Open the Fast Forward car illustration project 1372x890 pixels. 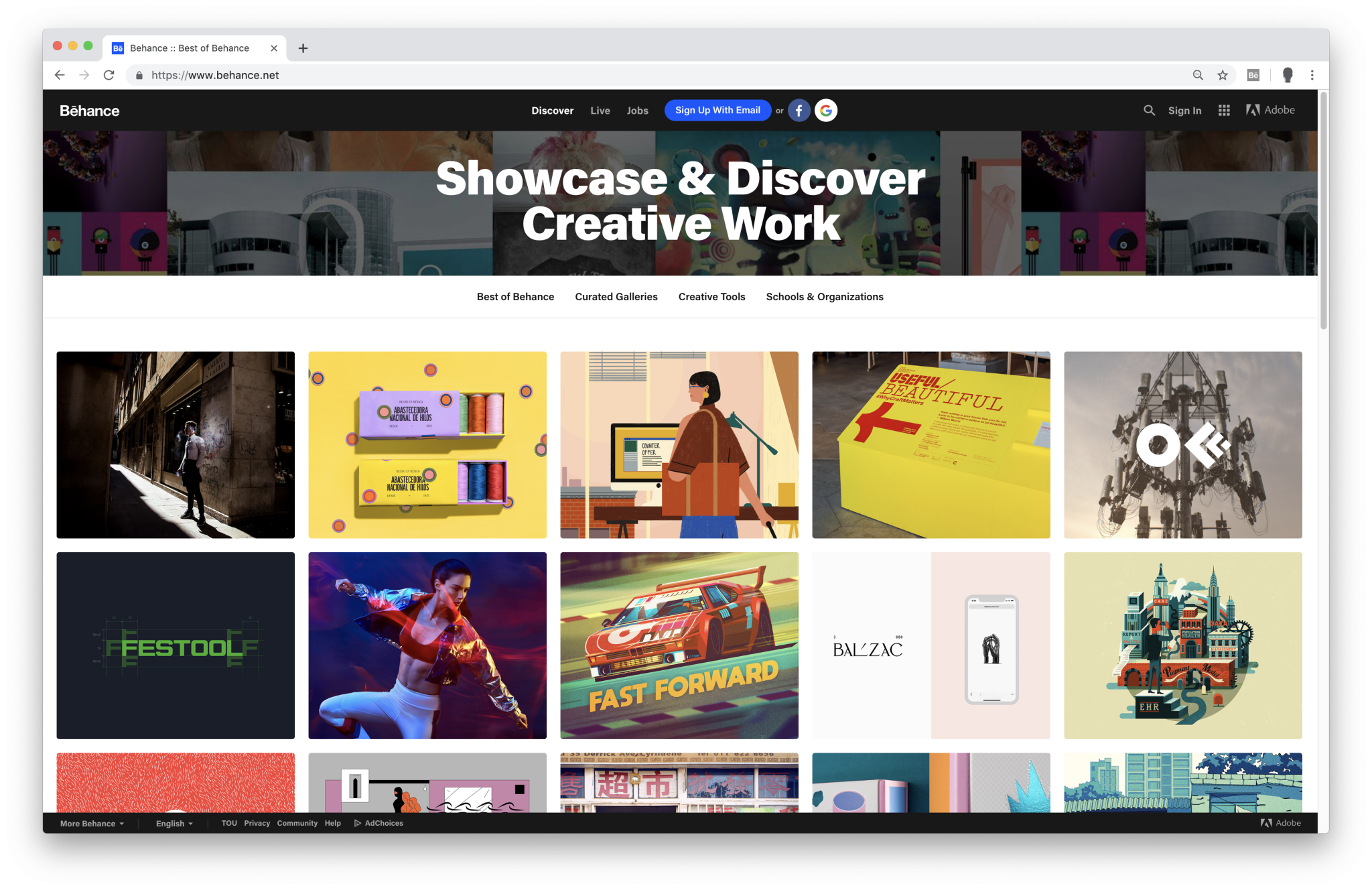point(679,645)
